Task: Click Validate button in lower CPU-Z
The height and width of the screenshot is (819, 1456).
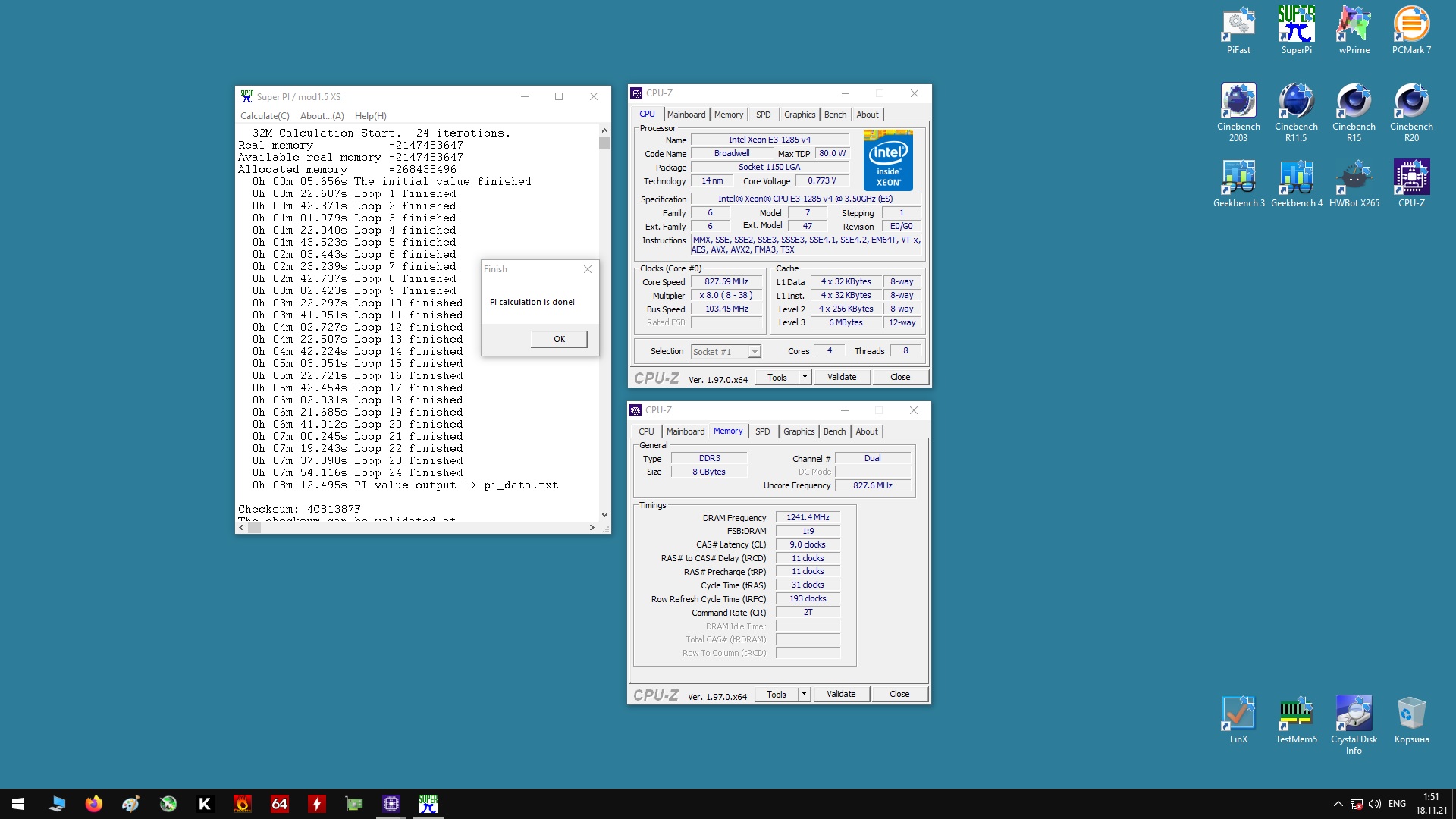Action: tap(841, 694)
